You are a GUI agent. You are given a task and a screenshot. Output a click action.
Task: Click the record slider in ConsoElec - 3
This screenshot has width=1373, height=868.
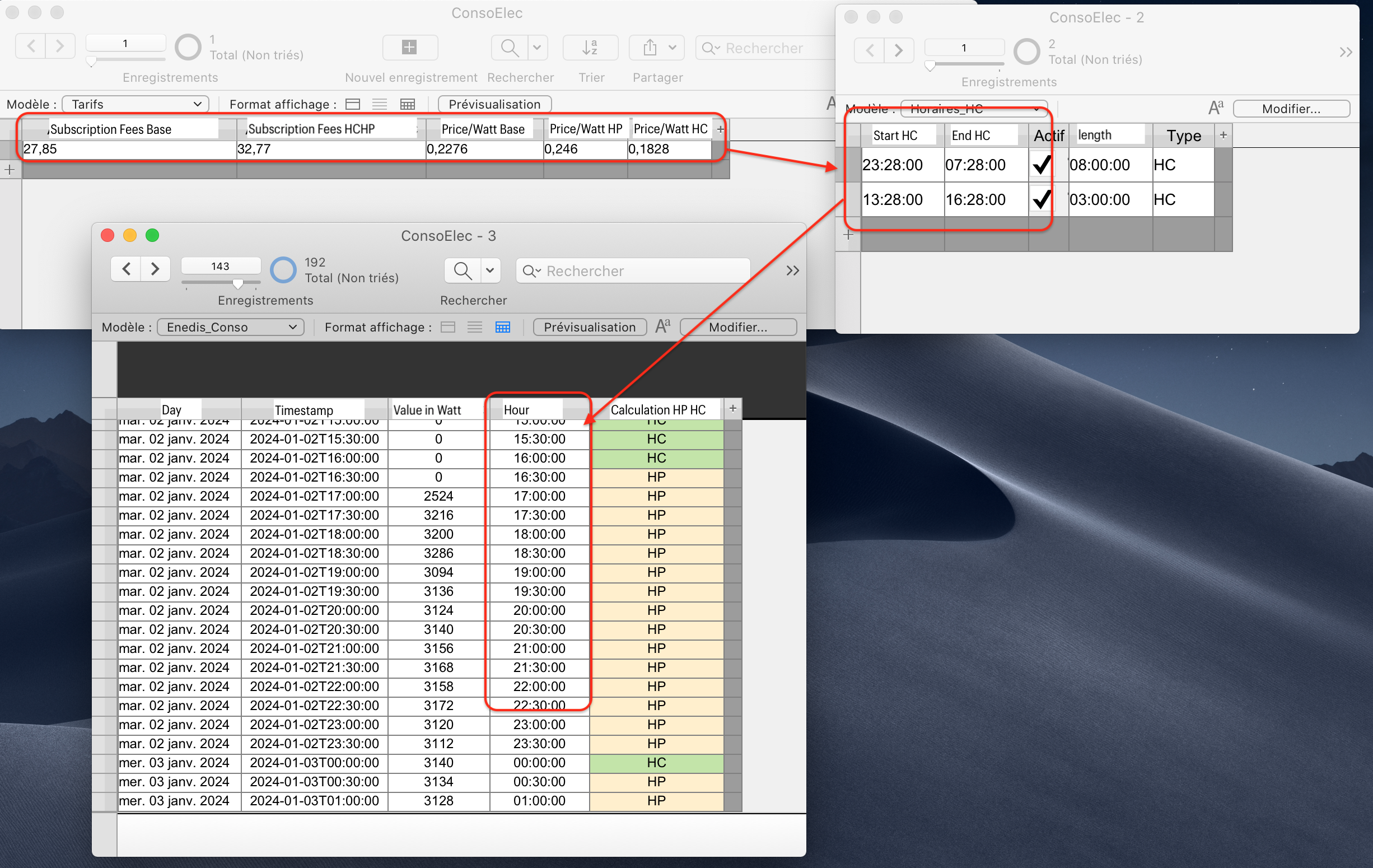point(237,283)
